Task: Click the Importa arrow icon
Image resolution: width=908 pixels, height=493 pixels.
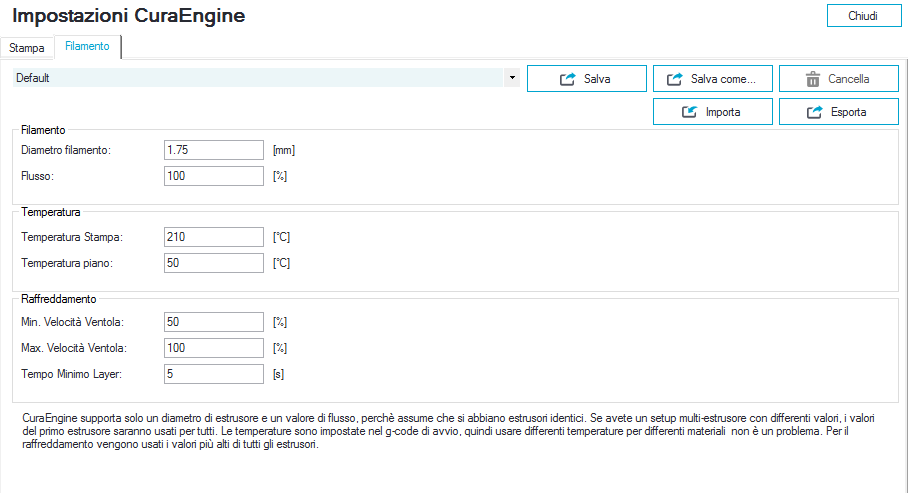Action: (689, 112)
